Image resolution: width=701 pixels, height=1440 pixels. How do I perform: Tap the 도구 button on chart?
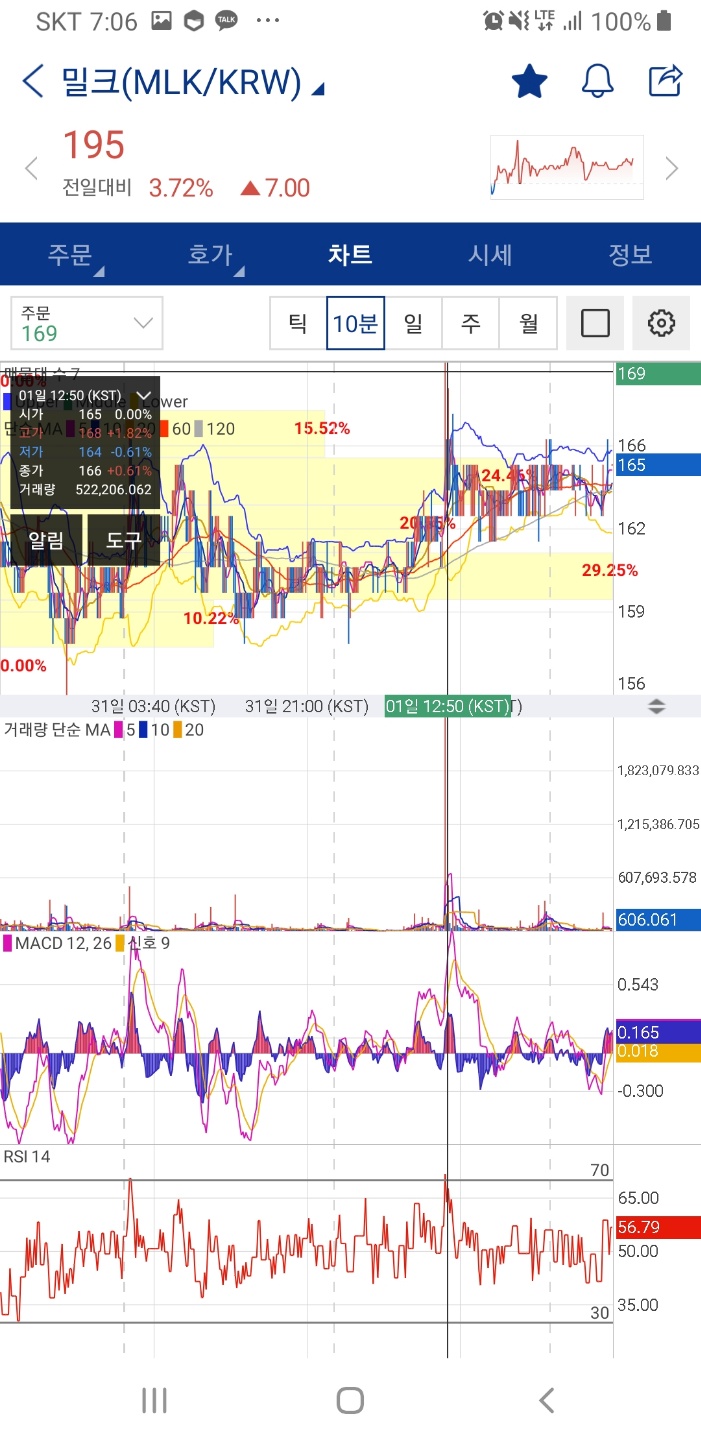[124, 540]
